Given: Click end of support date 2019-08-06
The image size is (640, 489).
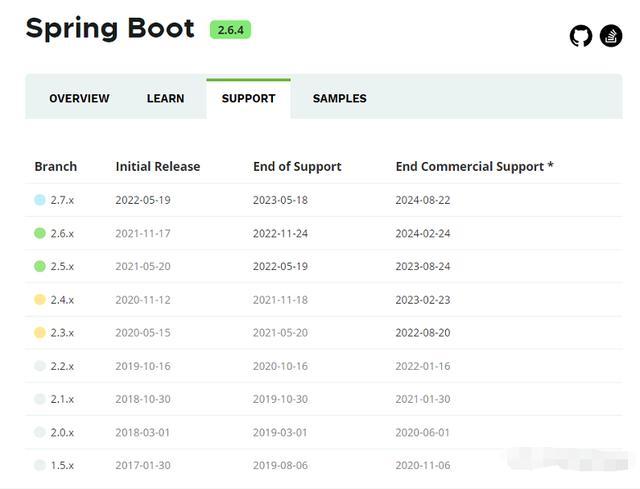Looking at the screenshot, I should [280, 465].
